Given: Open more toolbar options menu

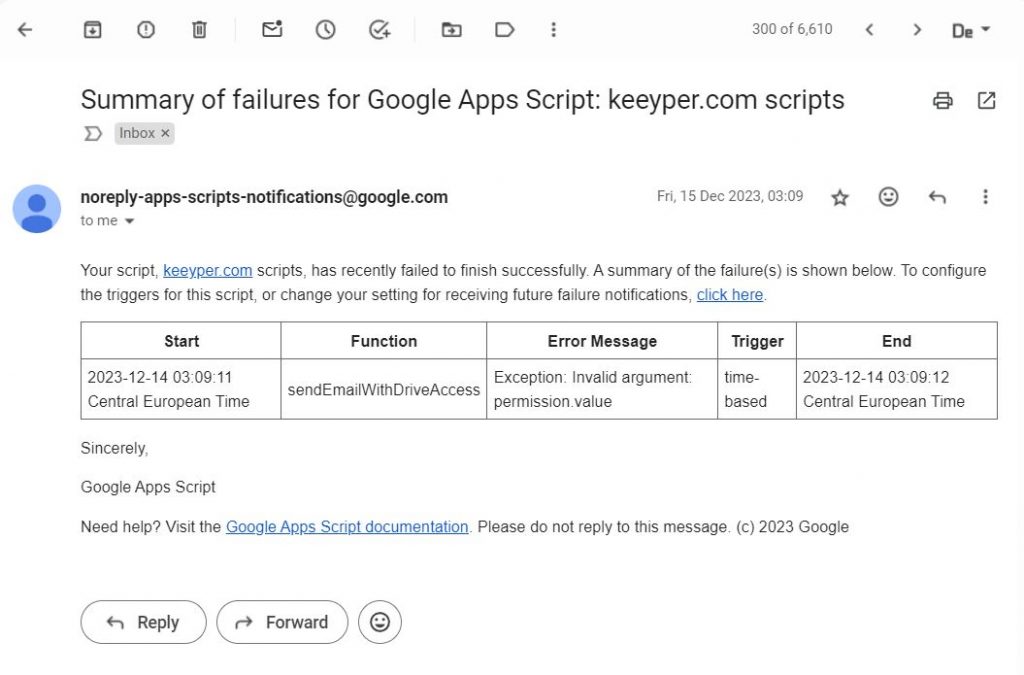Looking at the screenshot, I should [553, 30].
